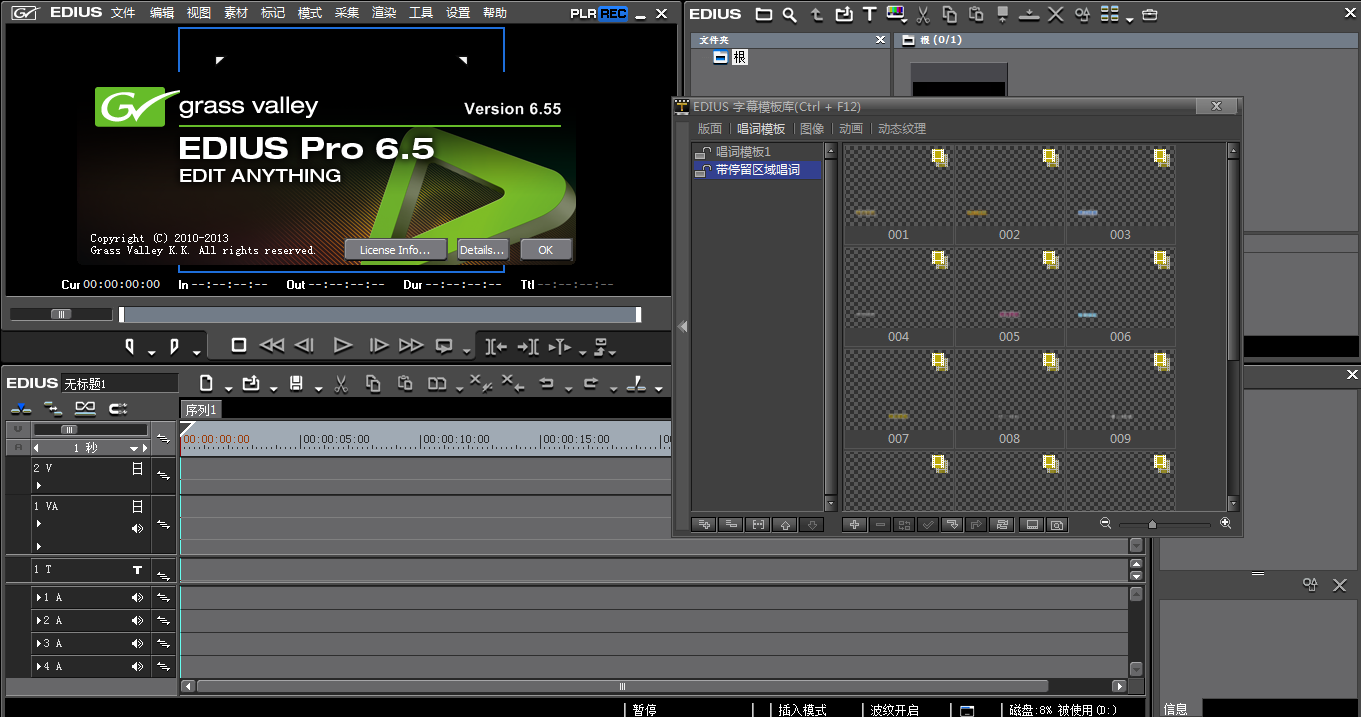Click the thumbnail size slider in template library
Screen dimensions: 1361x717
click(1152, 524)
